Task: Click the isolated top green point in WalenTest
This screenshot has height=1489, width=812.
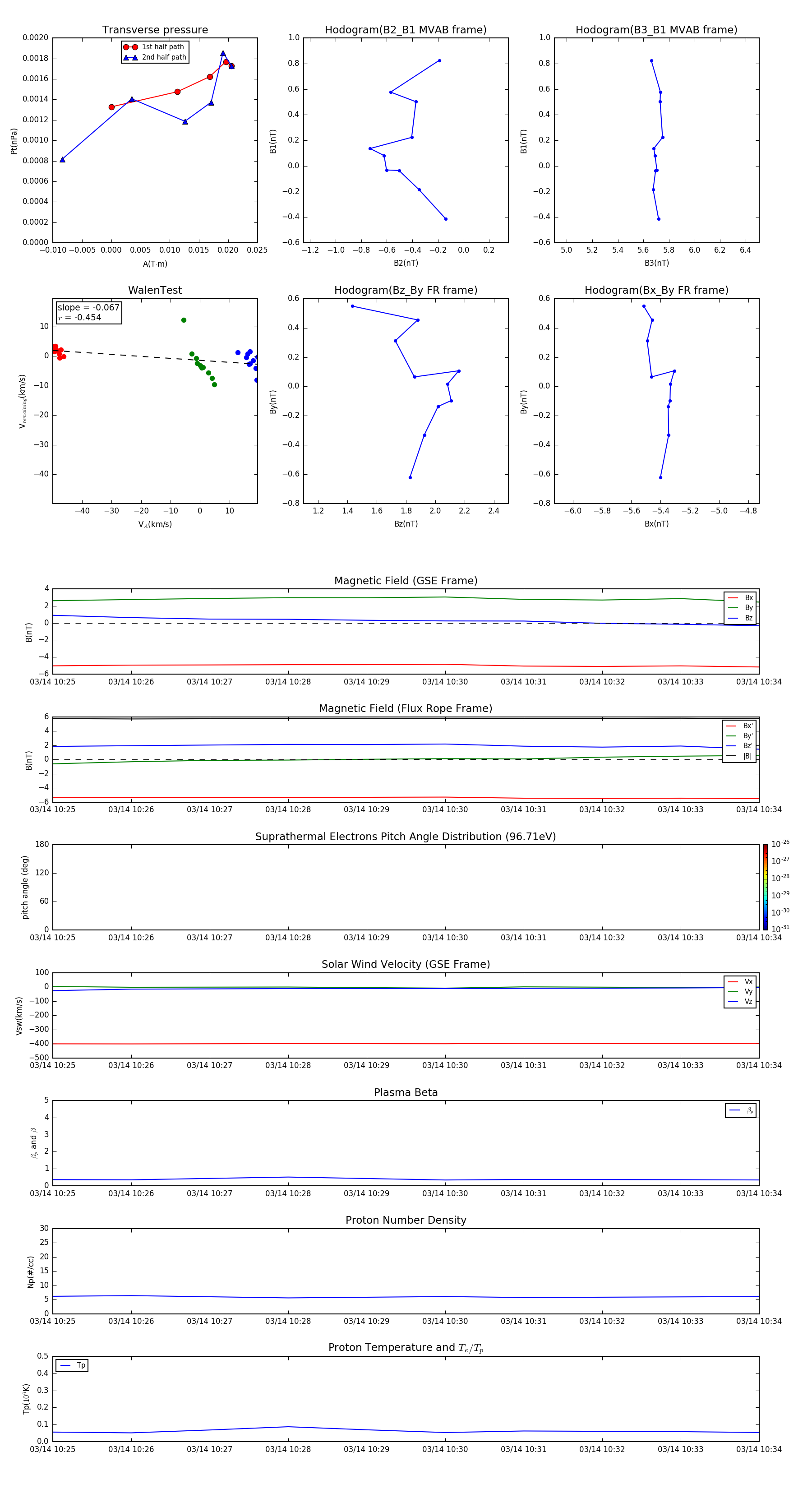Action: click(x=184, y=320)
